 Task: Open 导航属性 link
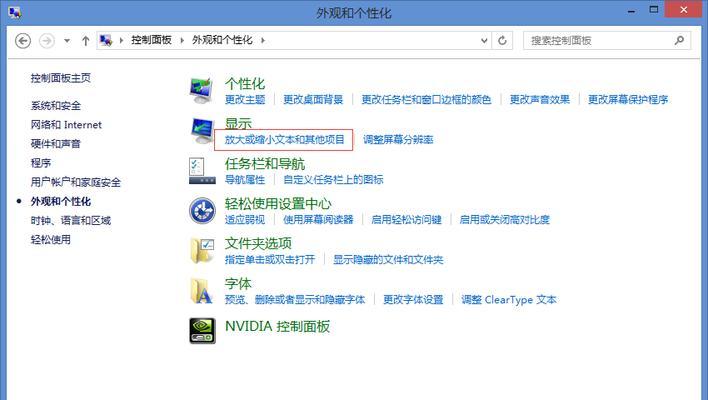[245, 180]
